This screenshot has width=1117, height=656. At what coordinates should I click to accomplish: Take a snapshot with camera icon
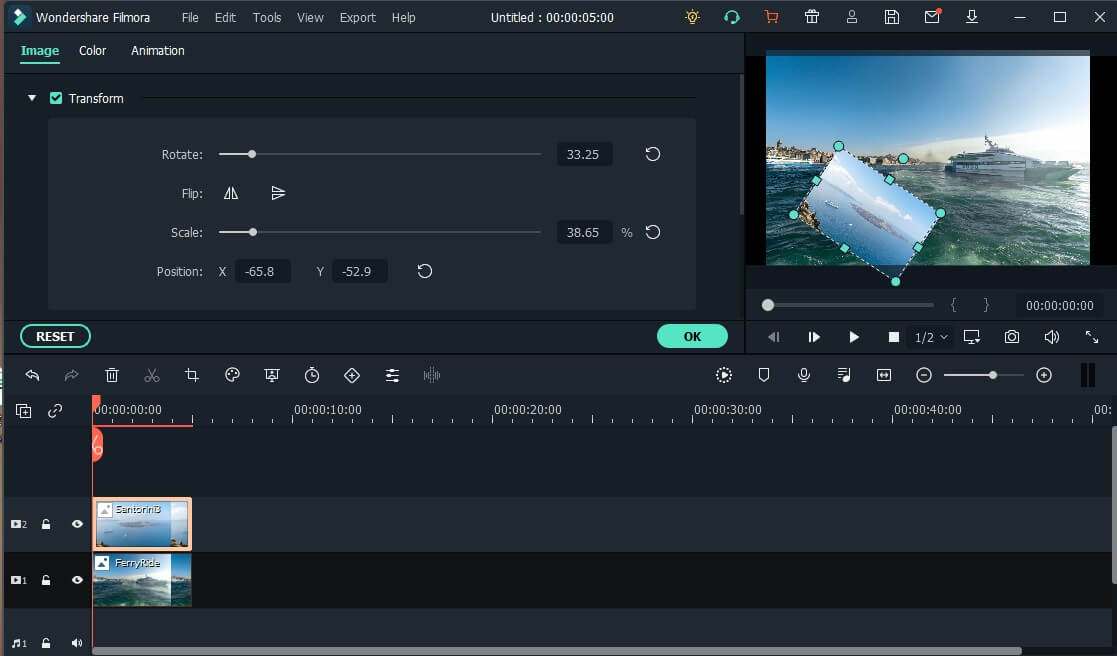click(x=1012, y=337)
